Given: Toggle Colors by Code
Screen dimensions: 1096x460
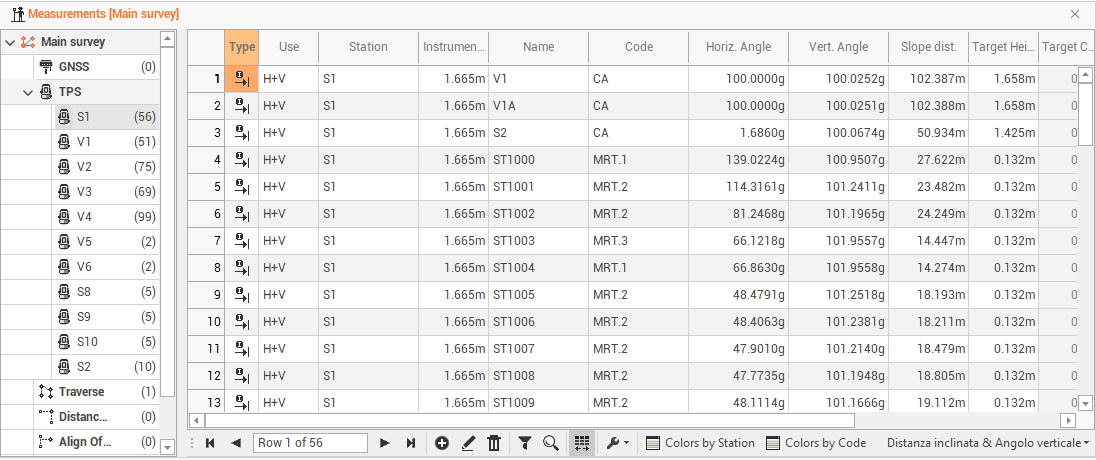Looking at the screenshot, I should point(816,443).
